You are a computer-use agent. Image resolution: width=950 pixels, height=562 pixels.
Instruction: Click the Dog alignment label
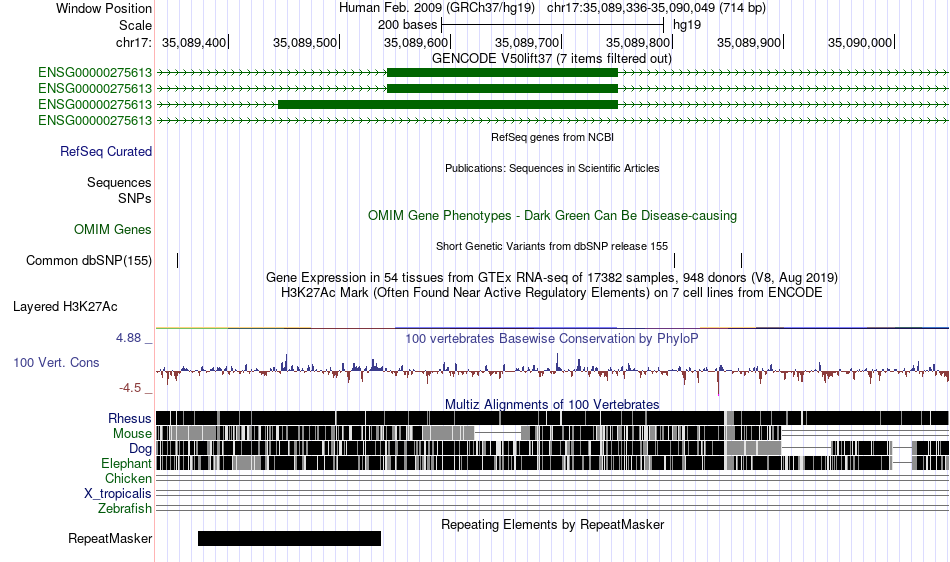point(140,448)
